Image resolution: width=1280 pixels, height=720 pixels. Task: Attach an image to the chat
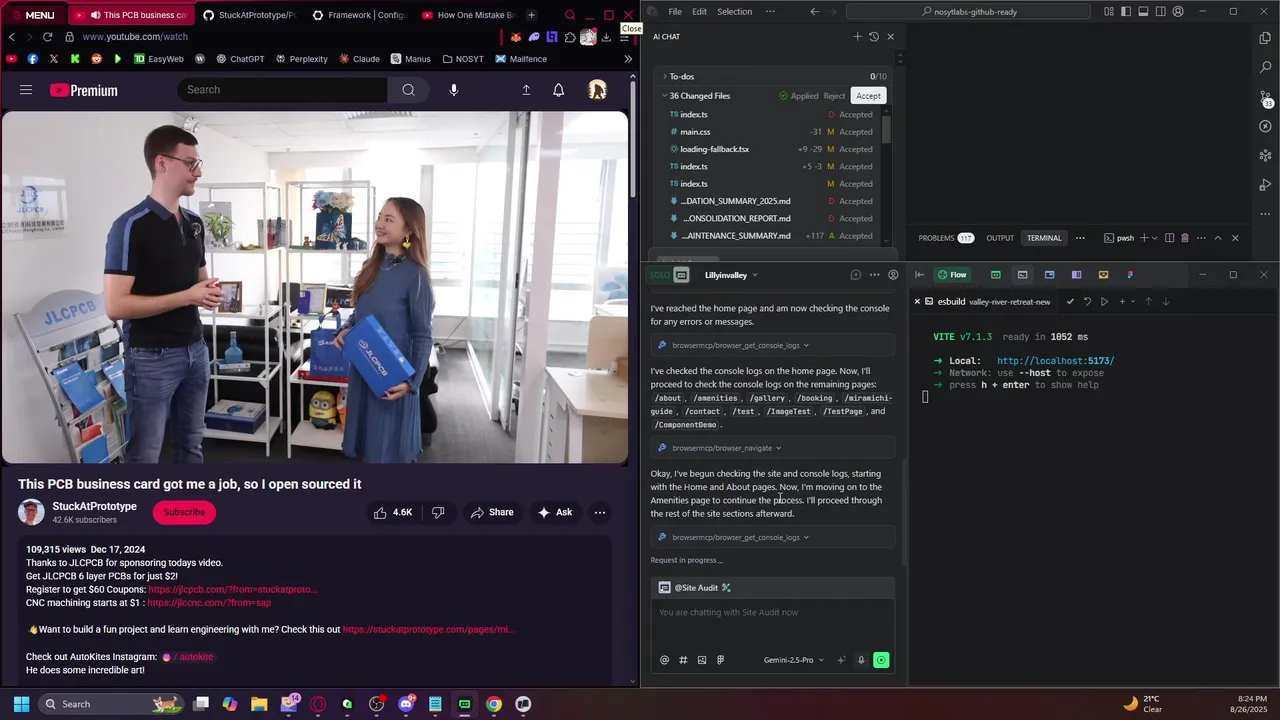(x=702, y=660)
